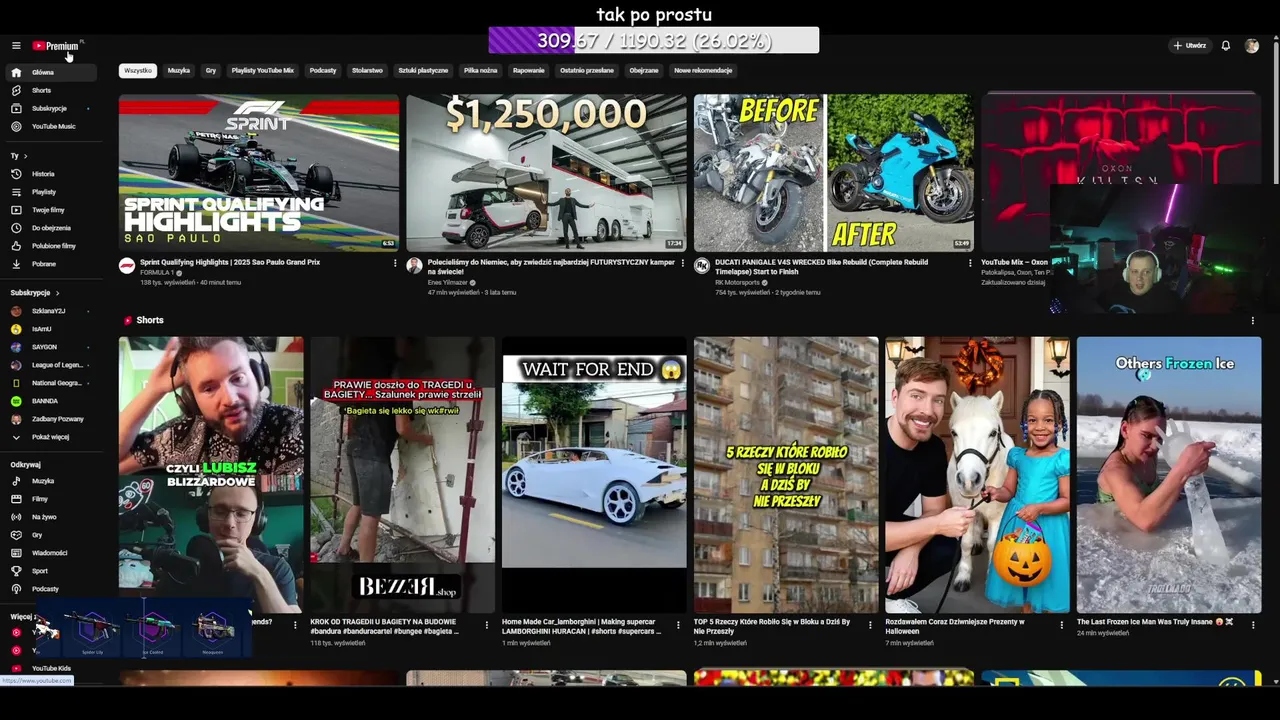The width and height of the screenshot is (1280, 720).
Task: Select the Rapowanie filter chip
Action: 529,71
